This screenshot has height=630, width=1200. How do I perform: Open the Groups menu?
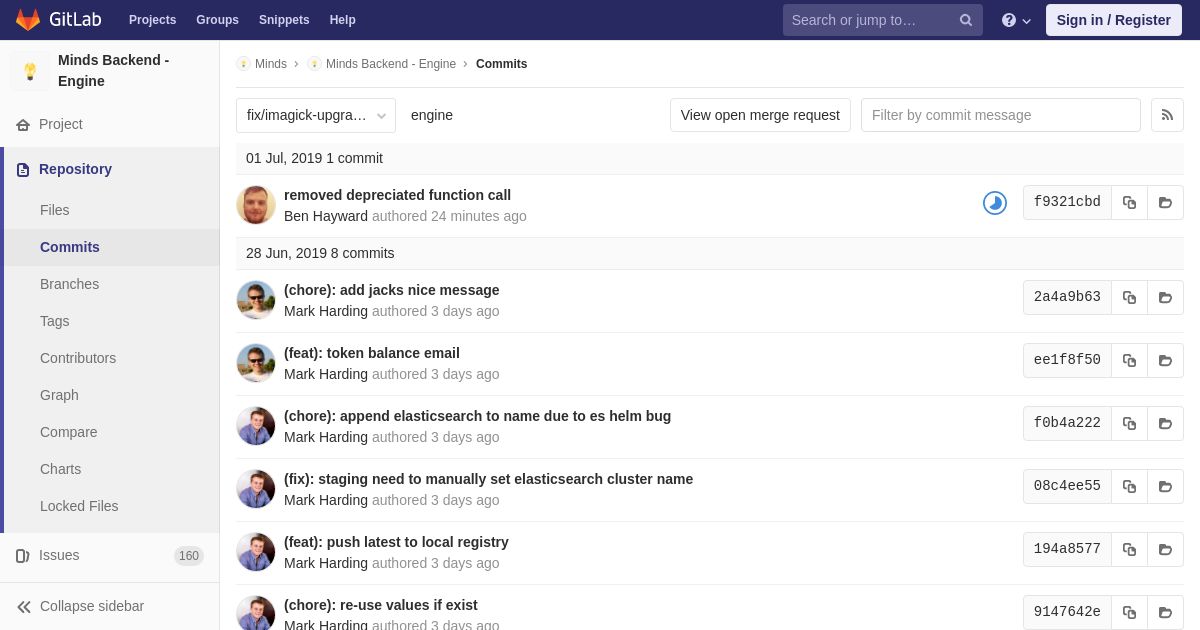point(217,20)
